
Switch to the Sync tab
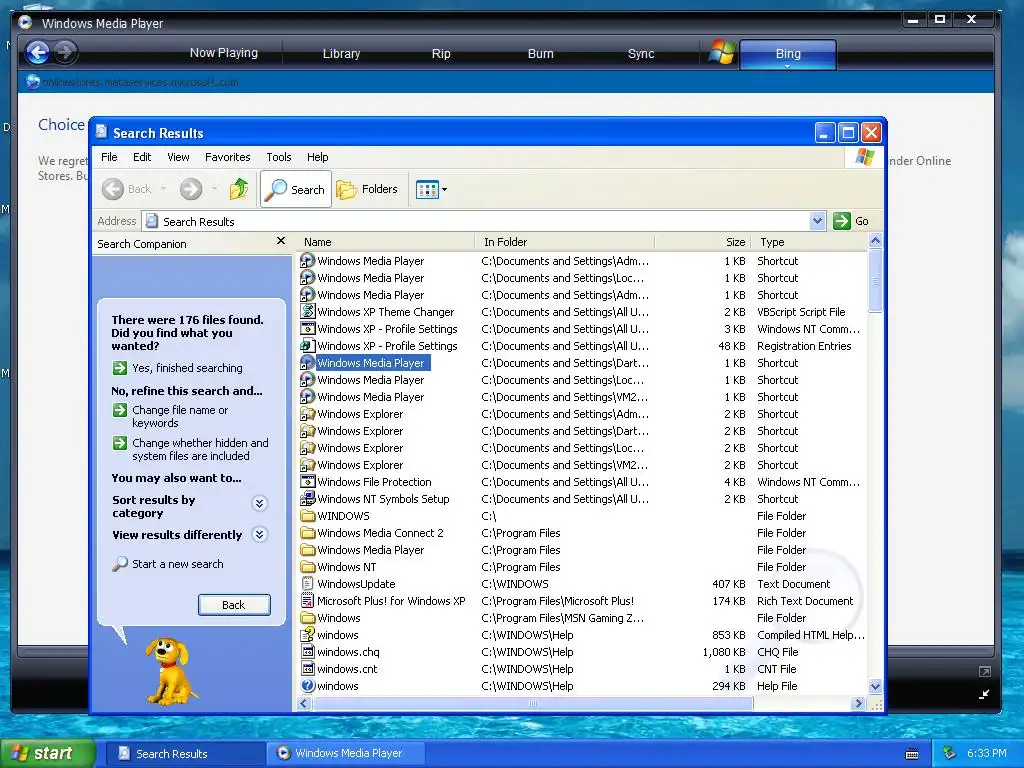641,54
